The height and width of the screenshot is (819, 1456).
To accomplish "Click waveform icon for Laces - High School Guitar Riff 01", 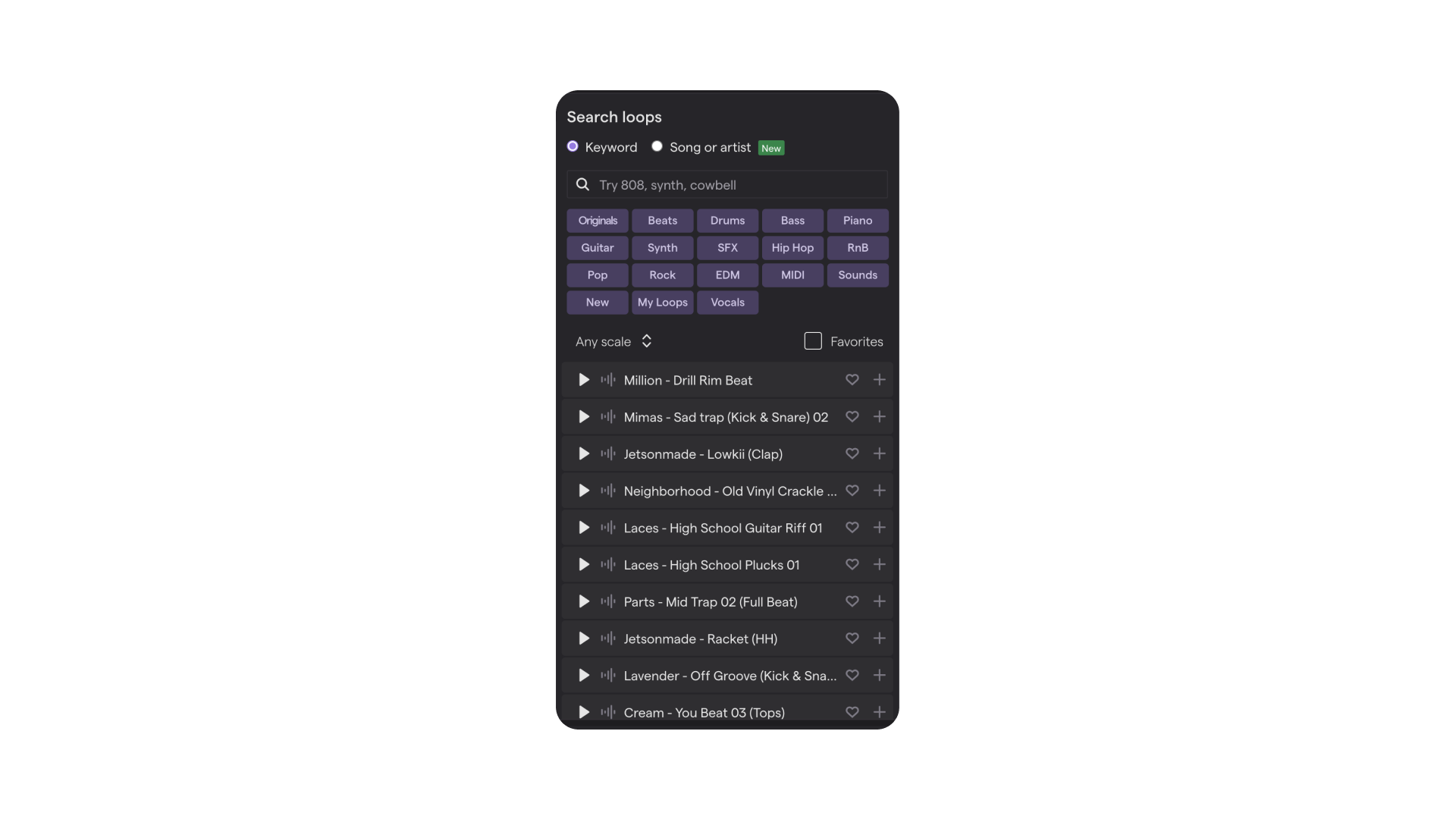I will click(608, 527).
